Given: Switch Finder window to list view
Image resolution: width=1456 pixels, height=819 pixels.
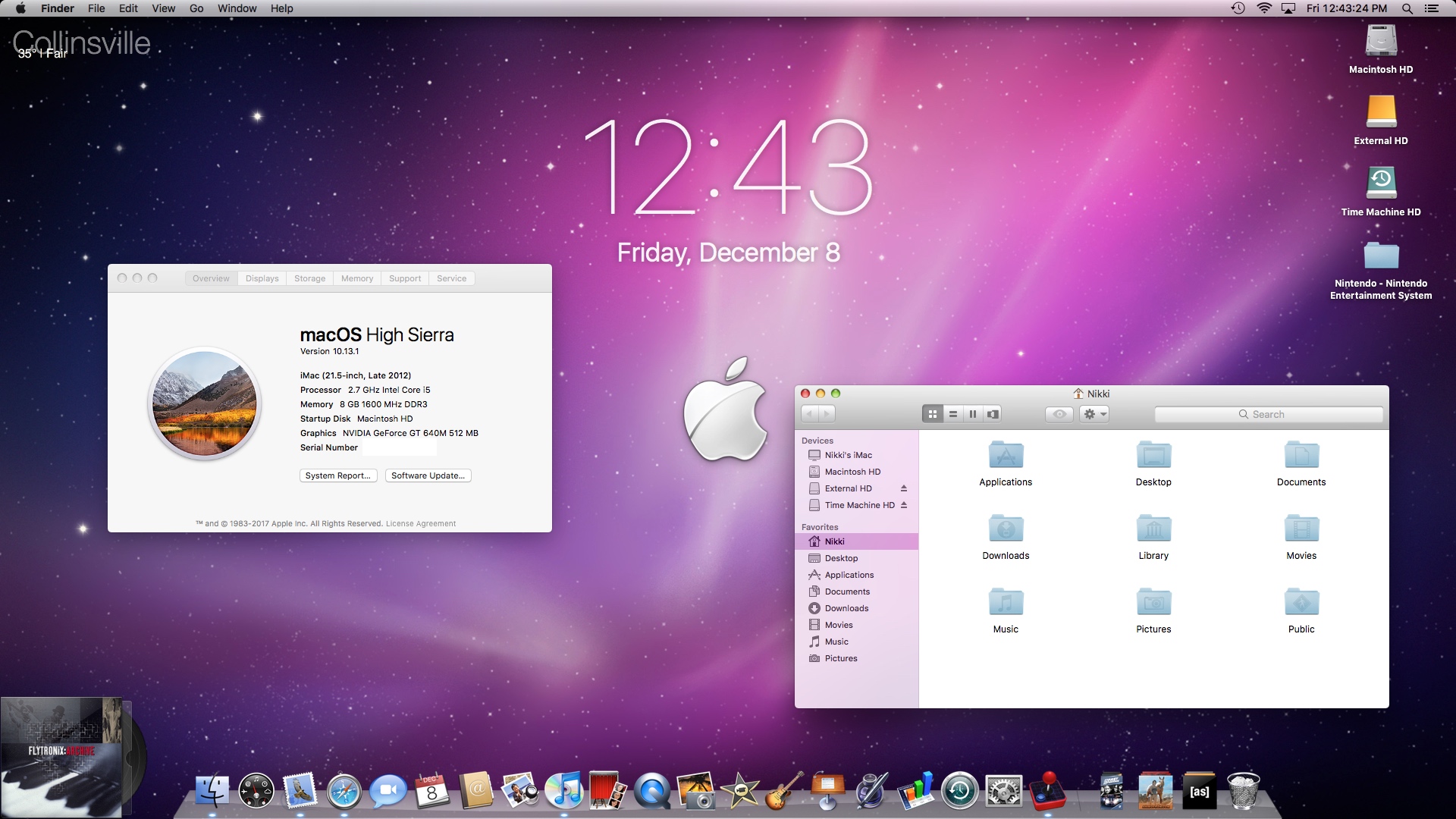Looking at the screenshot, I should pos(953,414).
